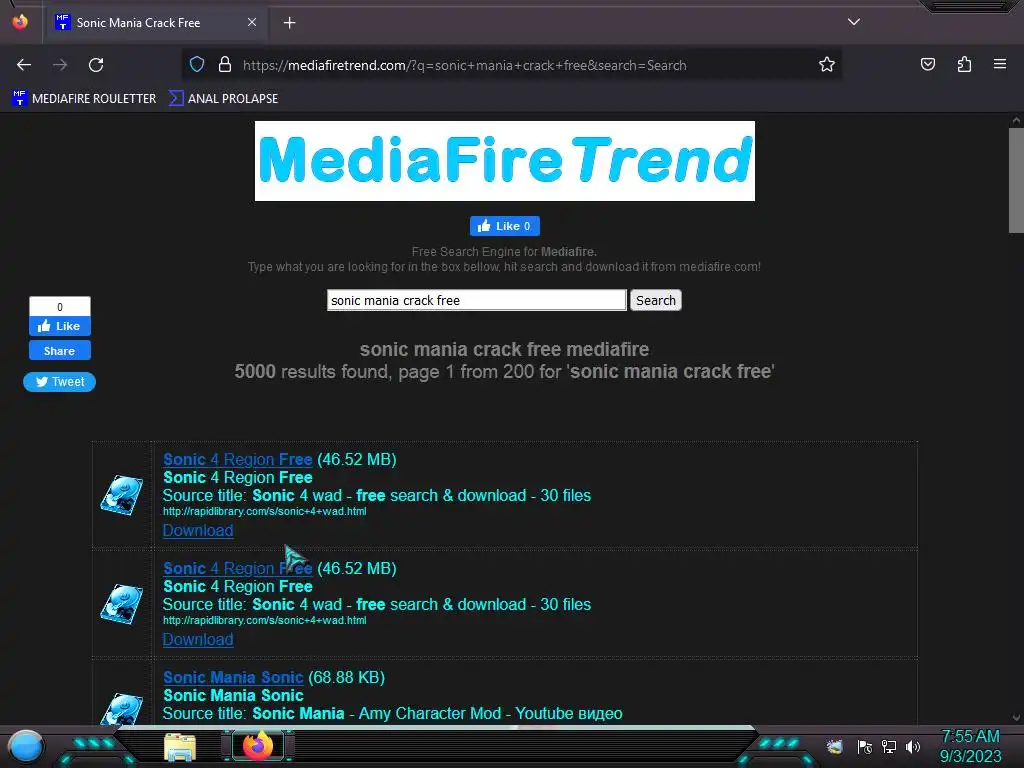Click the scrollbar up arrow

tap(1016, 120)
